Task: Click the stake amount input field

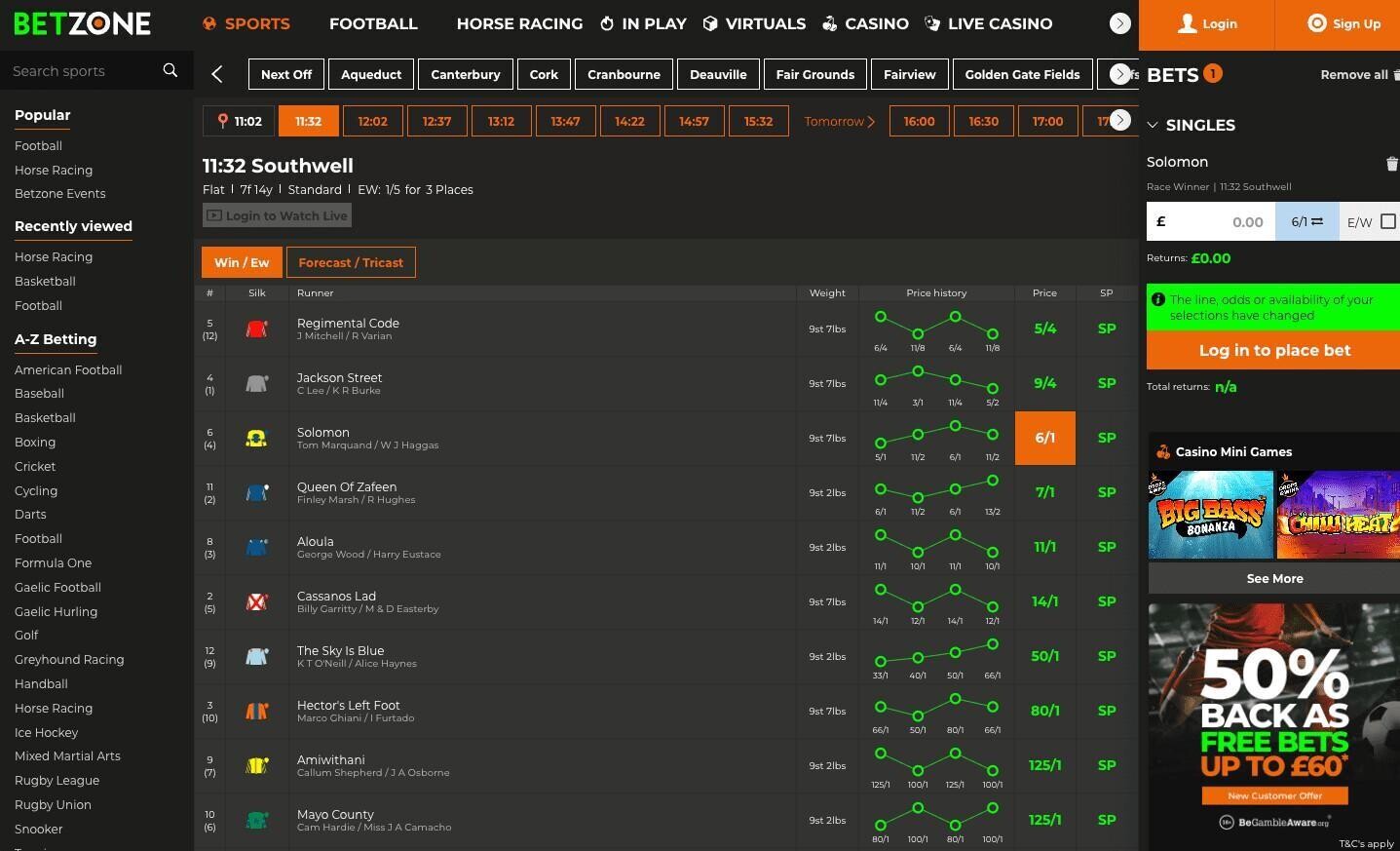Action: point(1211,222)
